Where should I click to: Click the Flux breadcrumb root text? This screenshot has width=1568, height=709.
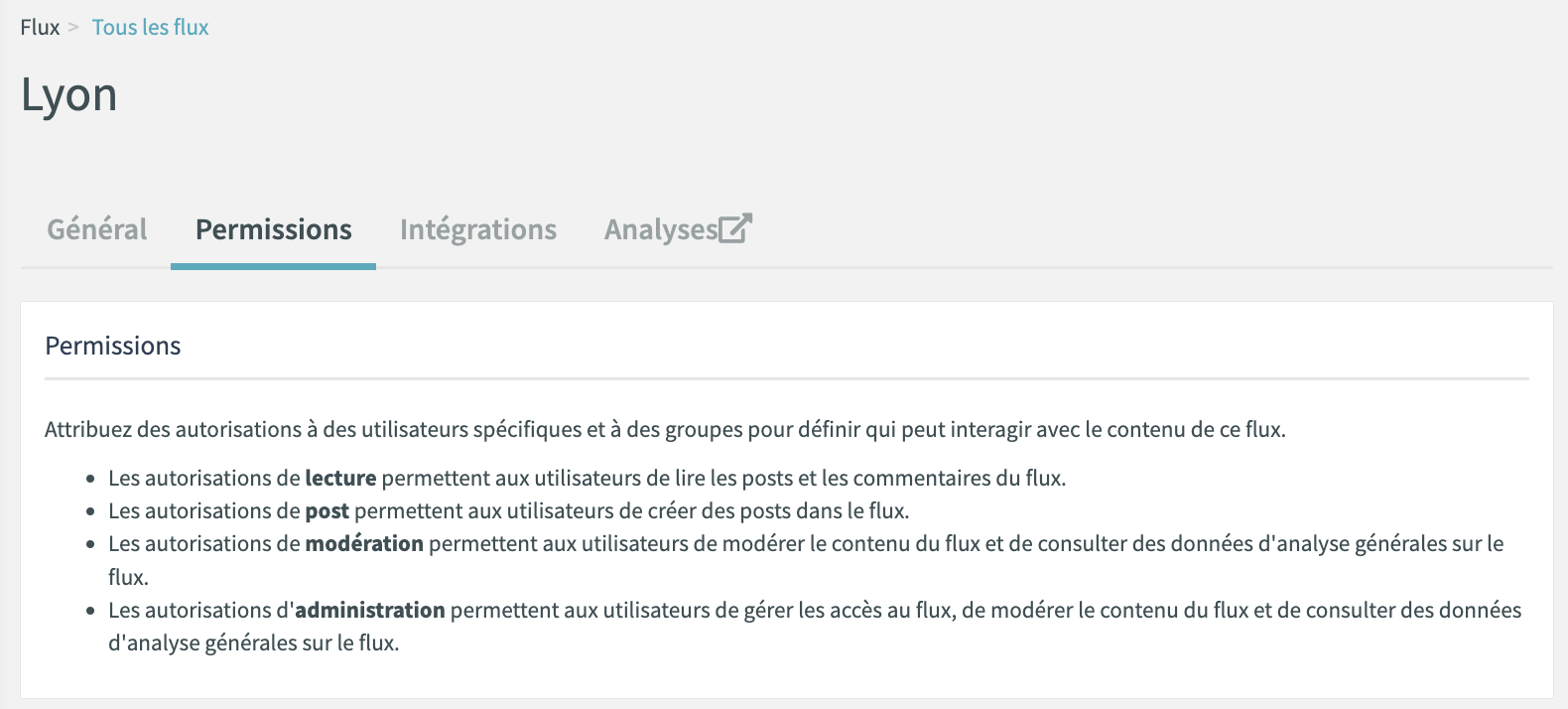tap(40, 28)
